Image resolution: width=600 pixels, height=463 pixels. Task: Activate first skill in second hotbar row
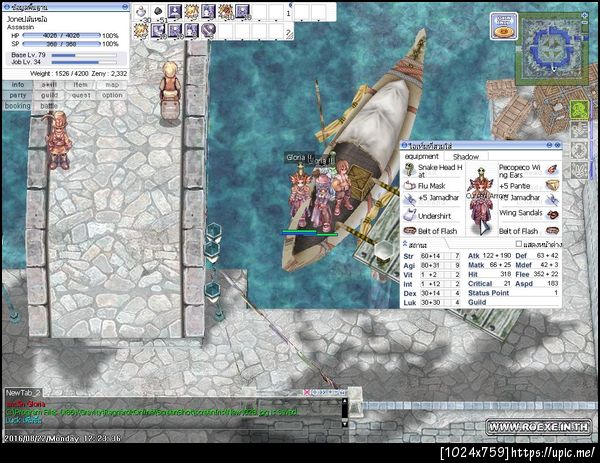pyautogui.click(x=142, y=30)
